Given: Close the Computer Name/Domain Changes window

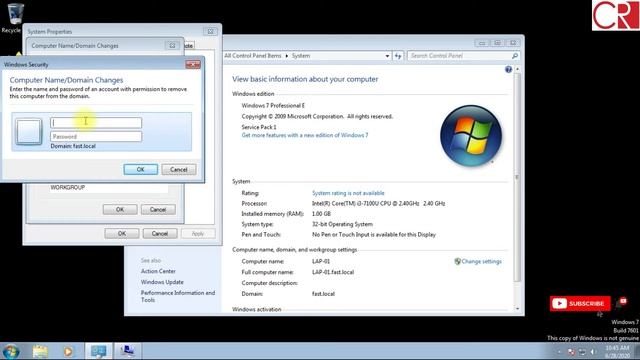Looking at the screenshot, I should pos(172,46).
